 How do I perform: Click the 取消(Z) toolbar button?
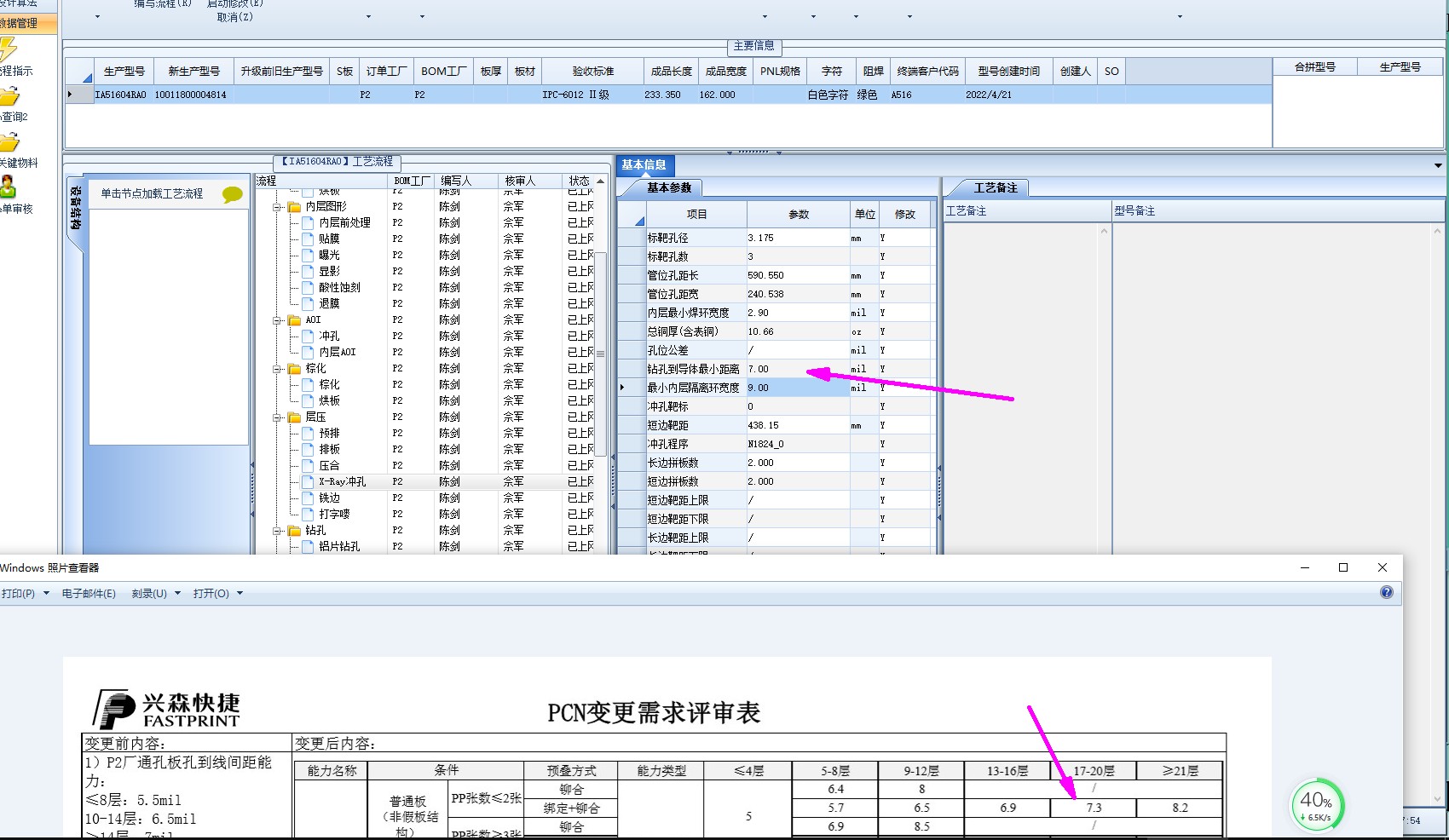(234, 16)
